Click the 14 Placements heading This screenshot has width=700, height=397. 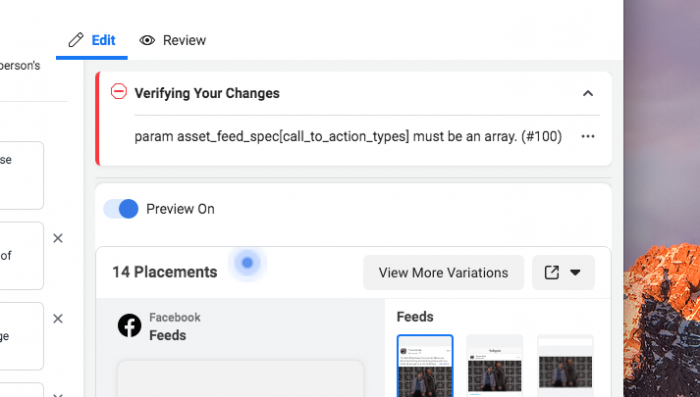click(x=165, y=272)
